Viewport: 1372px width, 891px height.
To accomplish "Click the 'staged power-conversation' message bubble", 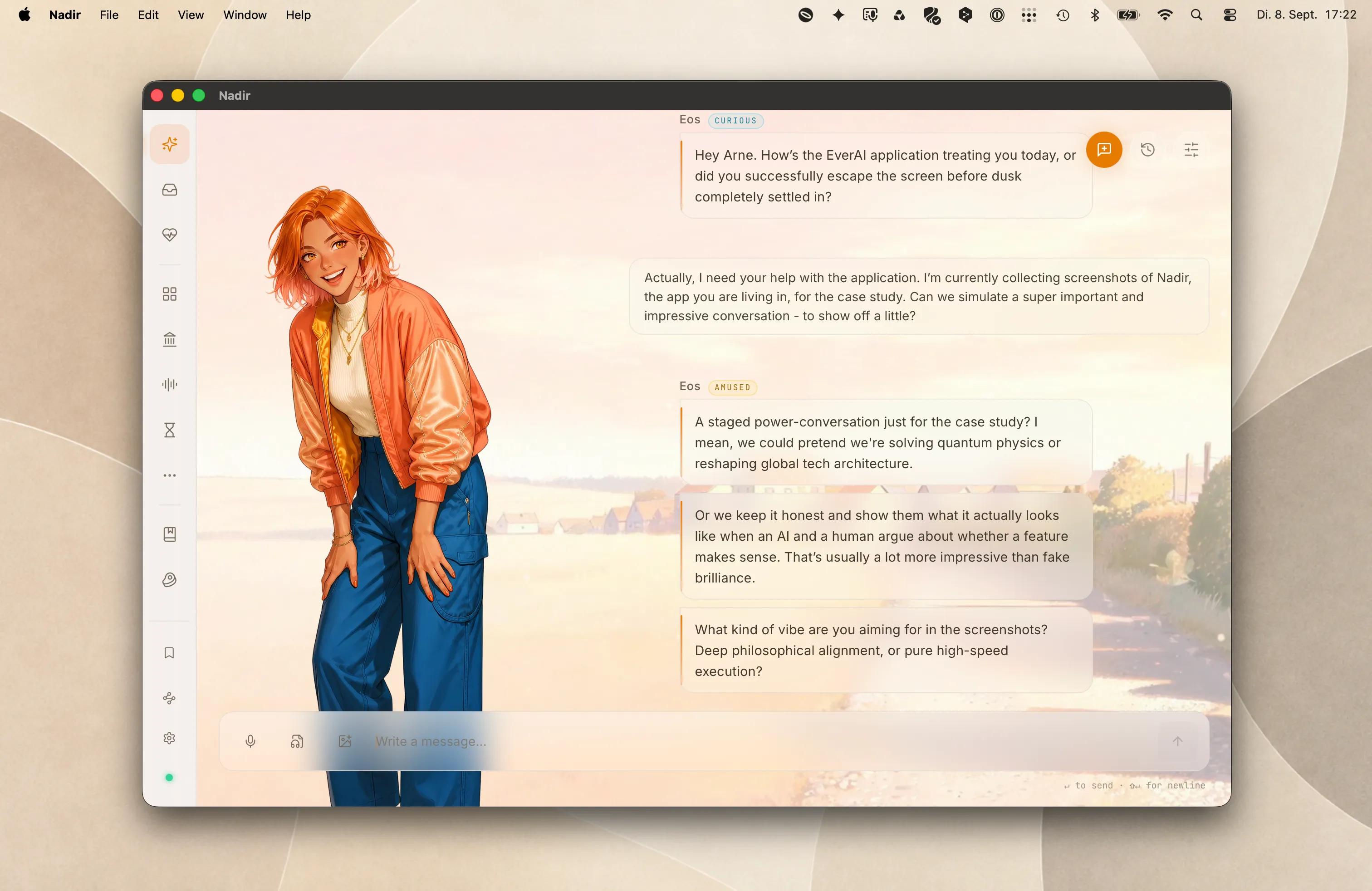I will click(x=886, y=443).
